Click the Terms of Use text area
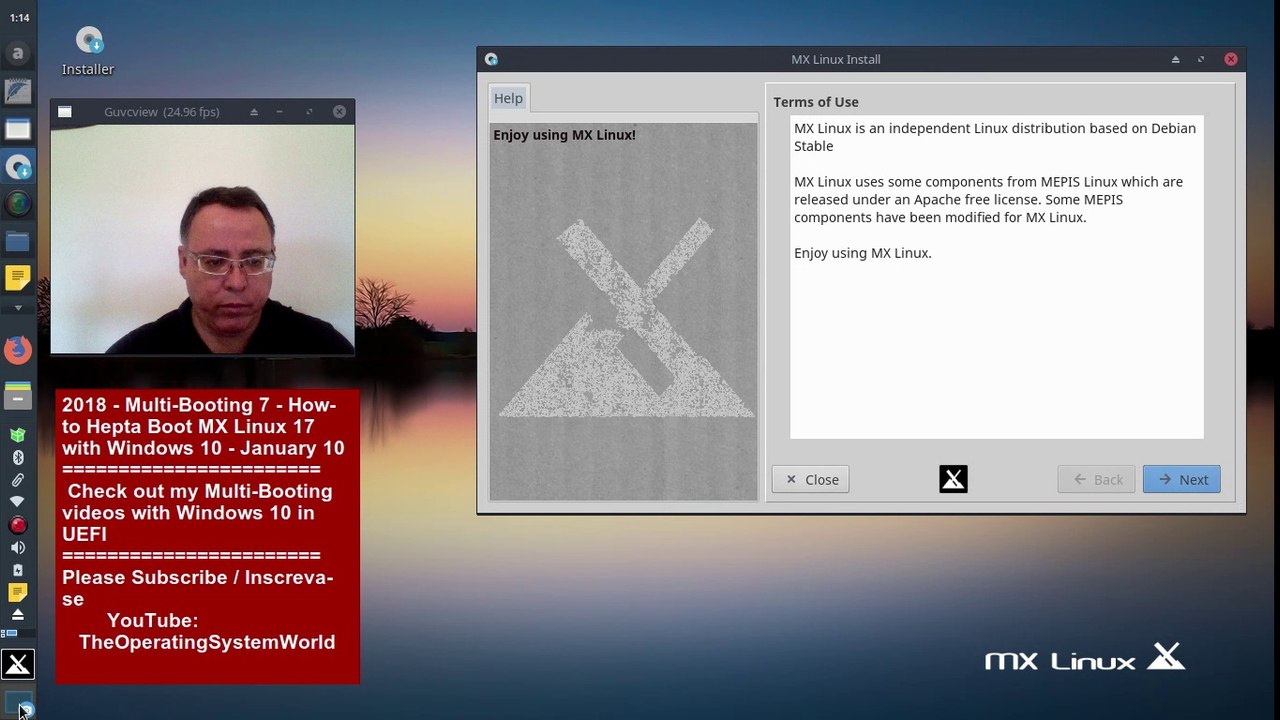The image size is (1280, 720). click(x=997, y=277)
